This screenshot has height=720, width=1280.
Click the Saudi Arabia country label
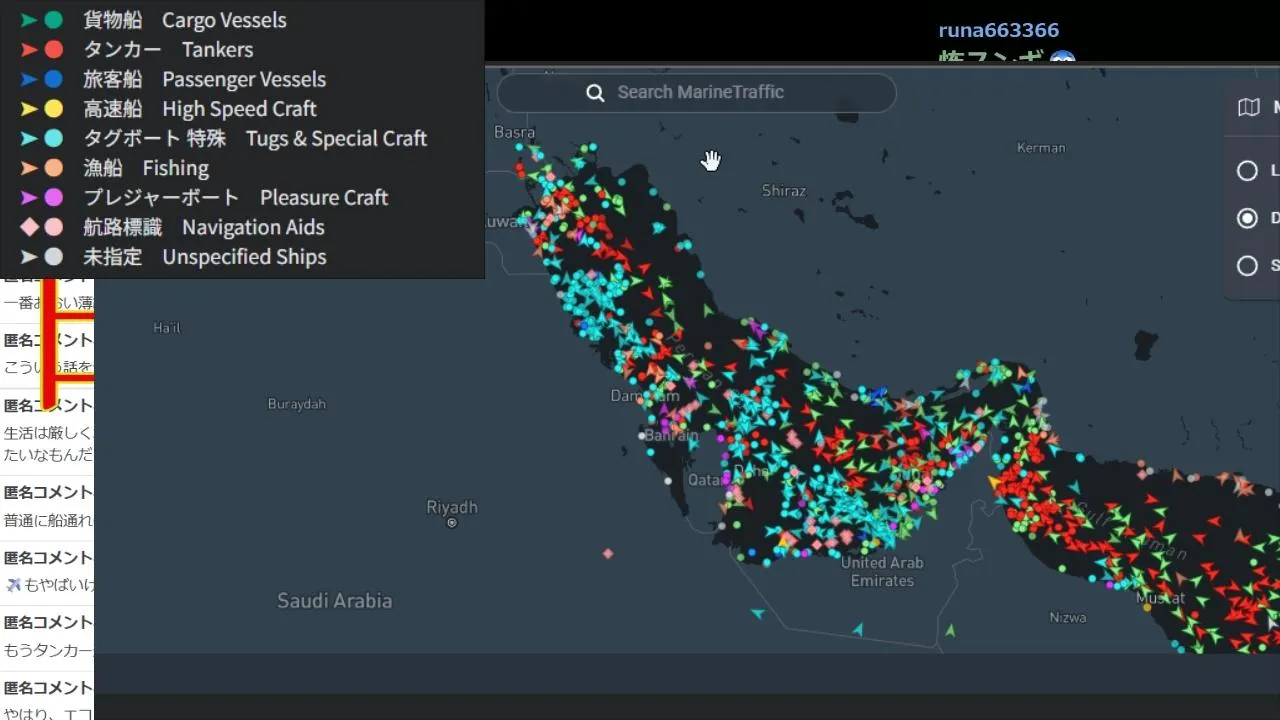334,601
